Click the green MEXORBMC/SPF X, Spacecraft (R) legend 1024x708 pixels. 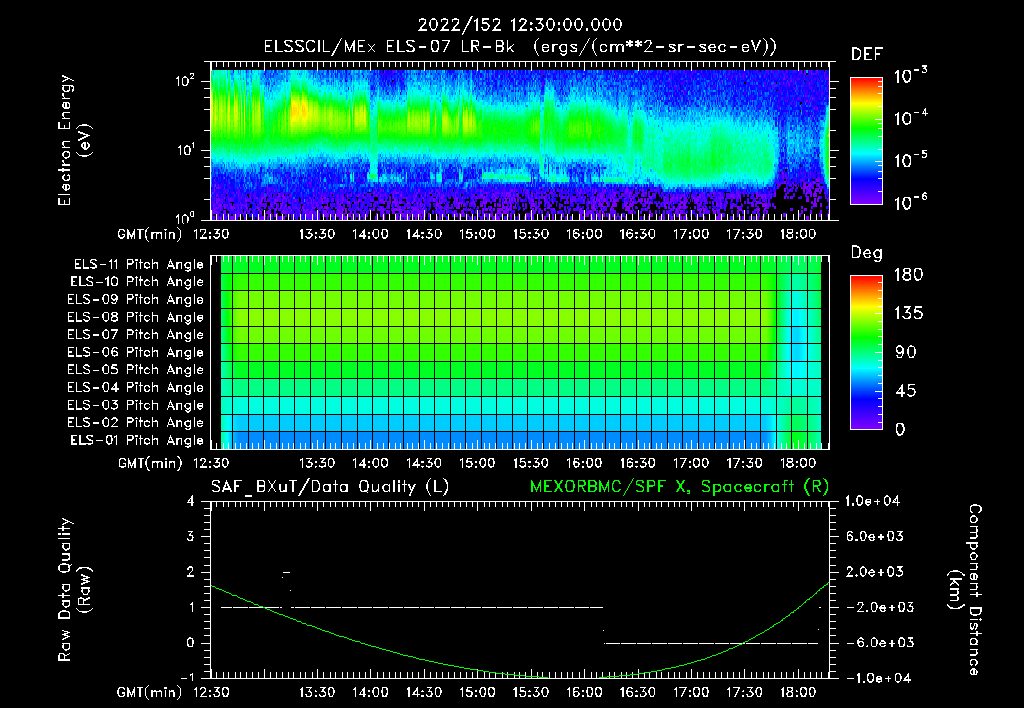click(679, 487)
